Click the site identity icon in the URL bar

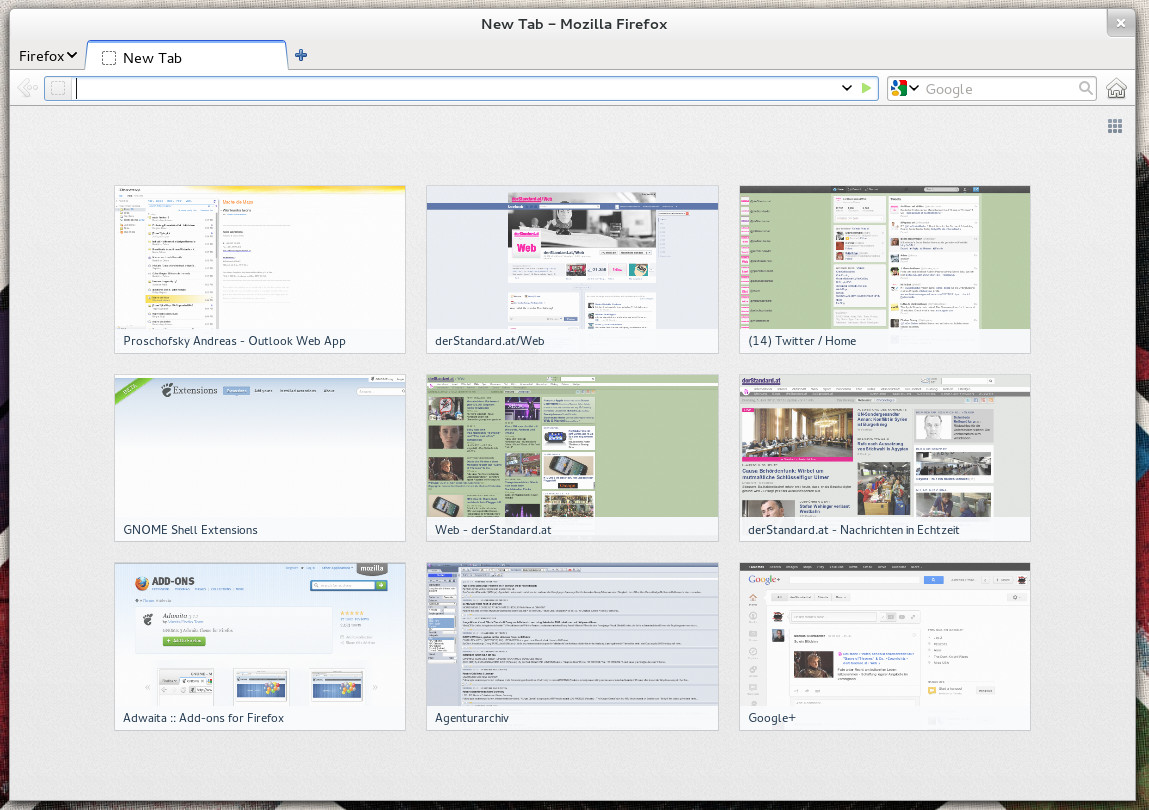coord(59,89)
